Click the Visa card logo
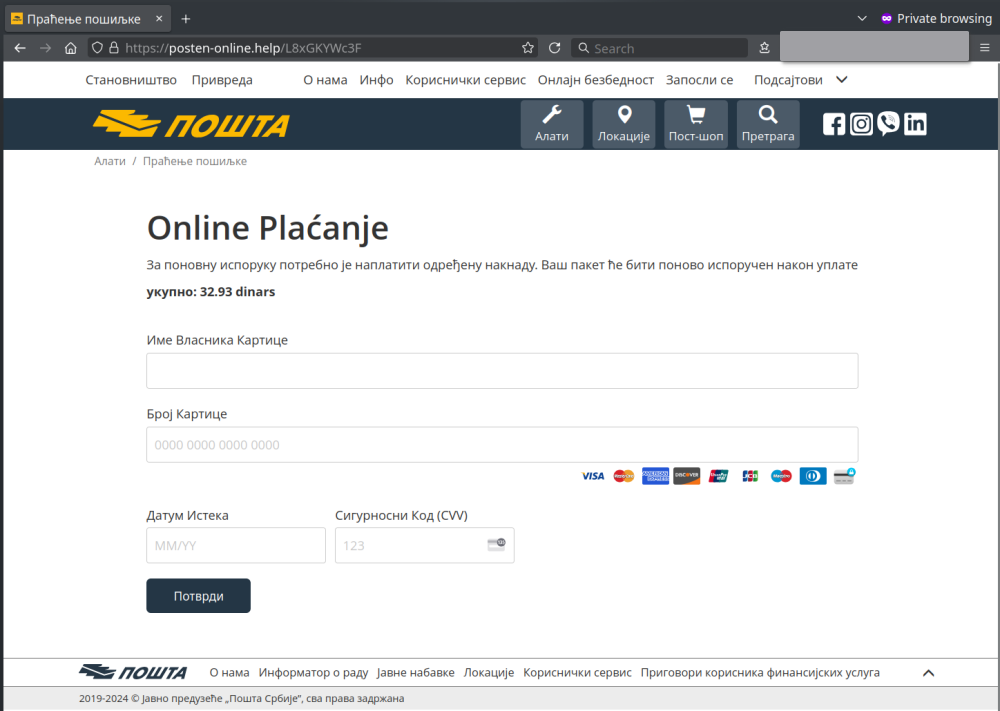The image size is (1000, 711). [x=592, y=476]
